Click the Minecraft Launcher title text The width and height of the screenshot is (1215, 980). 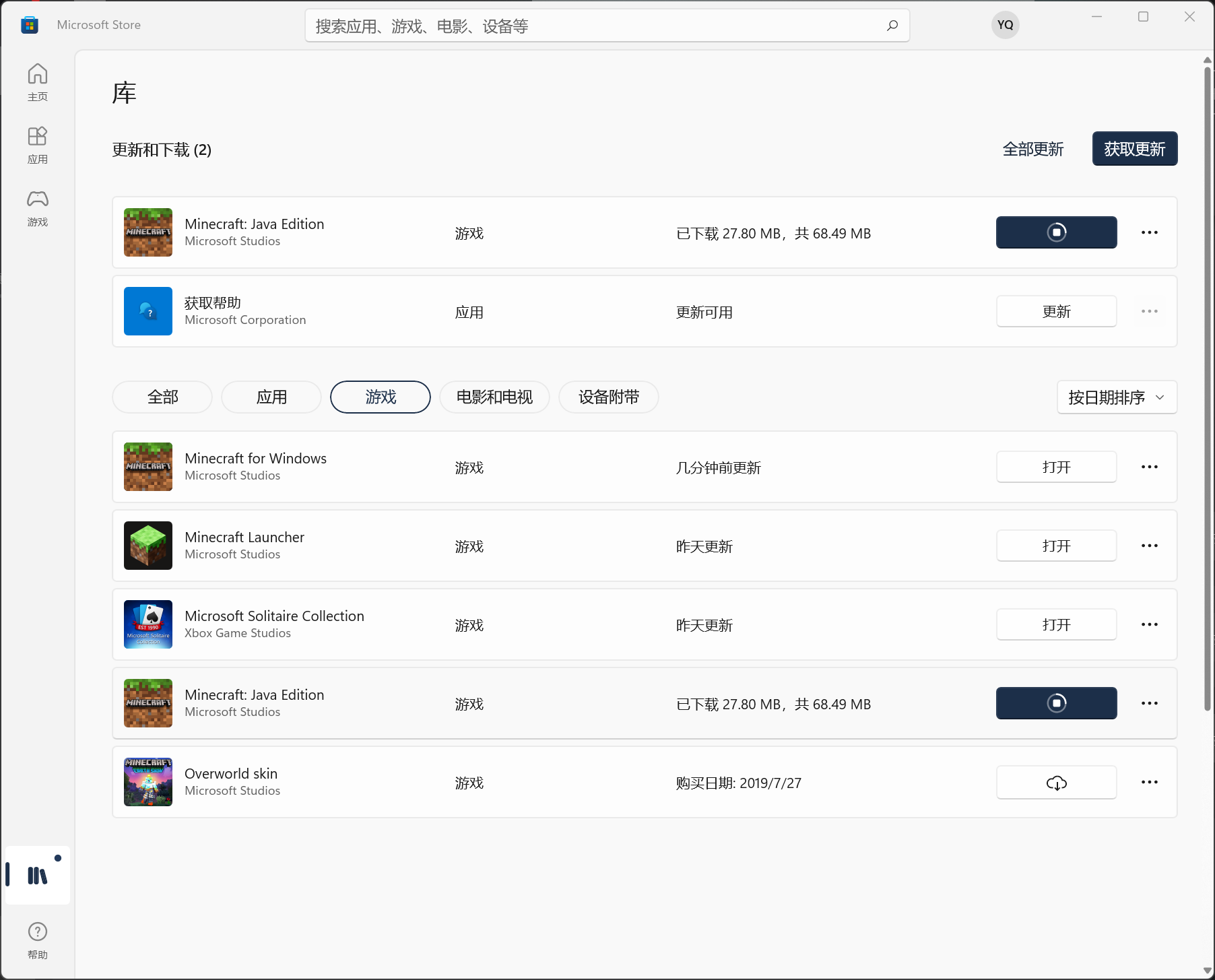click(244, 537)
